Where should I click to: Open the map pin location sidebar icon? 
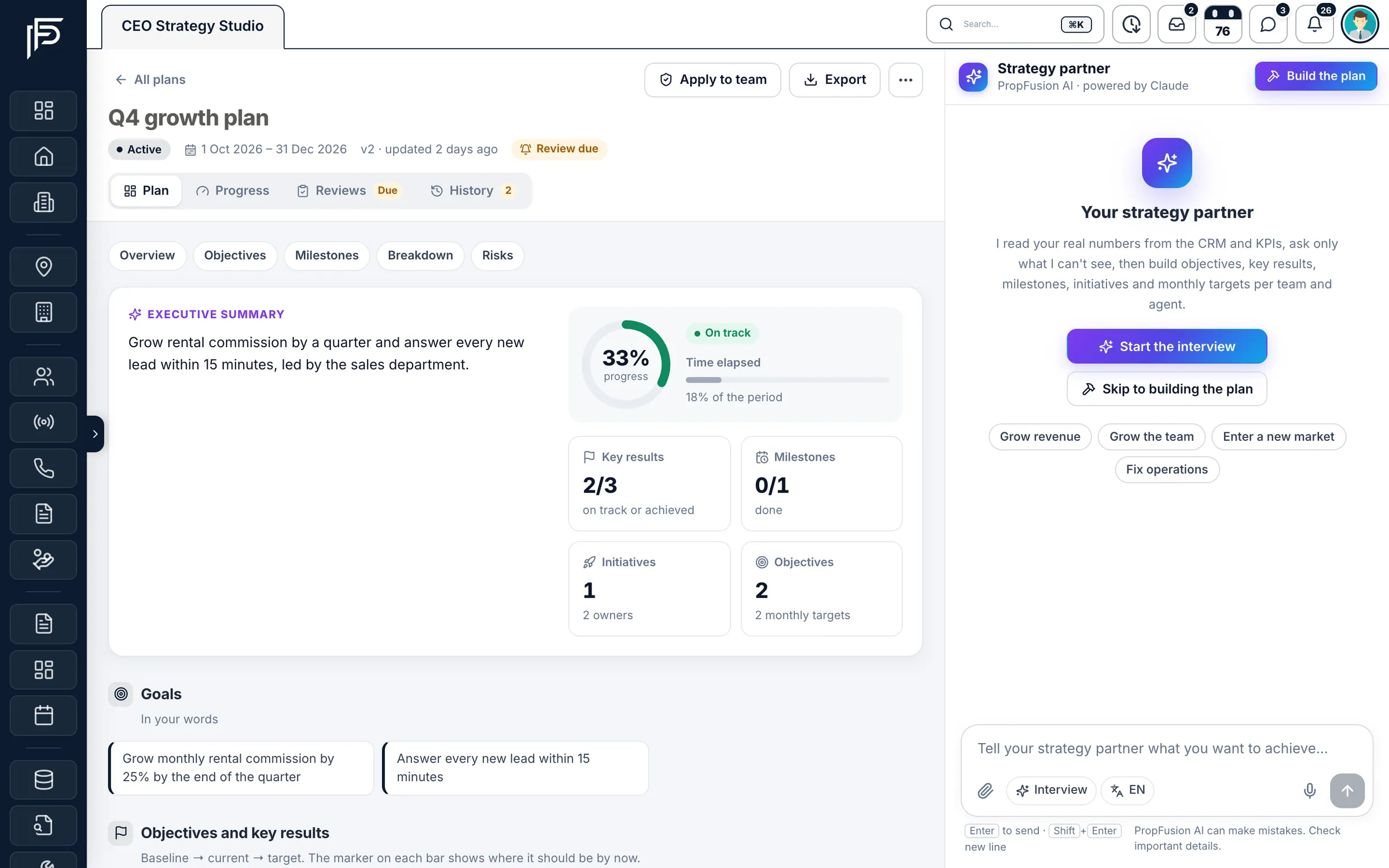pyautogui.click(x=43, y=266)
